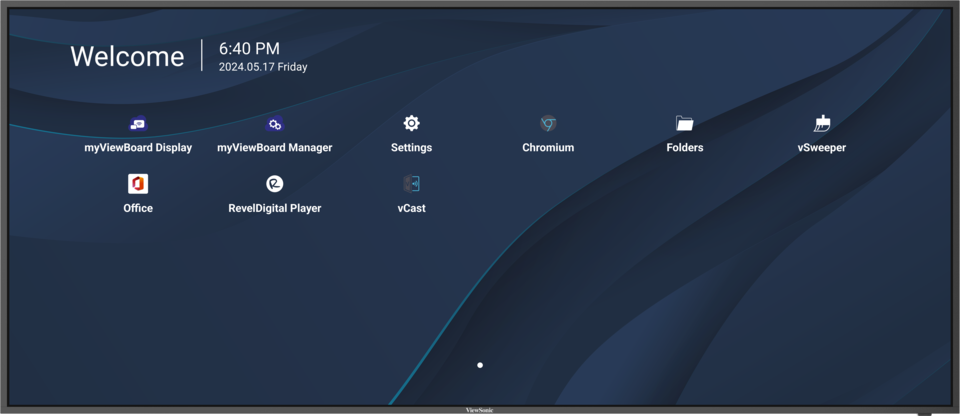Select the "Office" text label
The image size is (960, 416).
(138, 208)
